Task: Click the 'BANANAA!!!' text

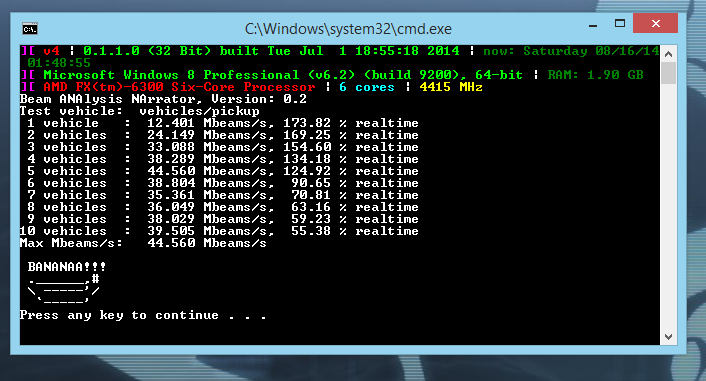Action: pyautogui.click(x=67, y=267)
